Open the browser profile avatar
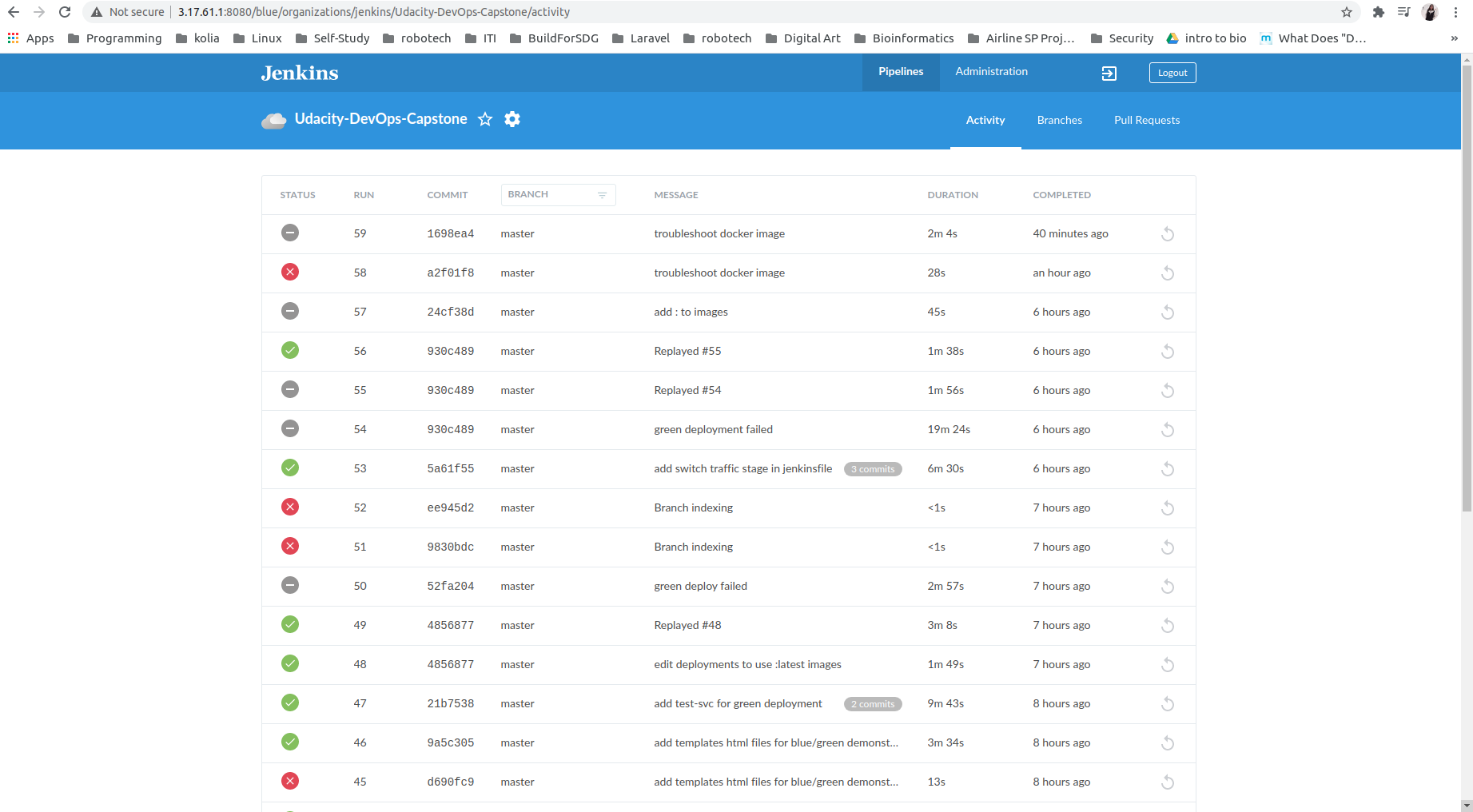 1431,12
